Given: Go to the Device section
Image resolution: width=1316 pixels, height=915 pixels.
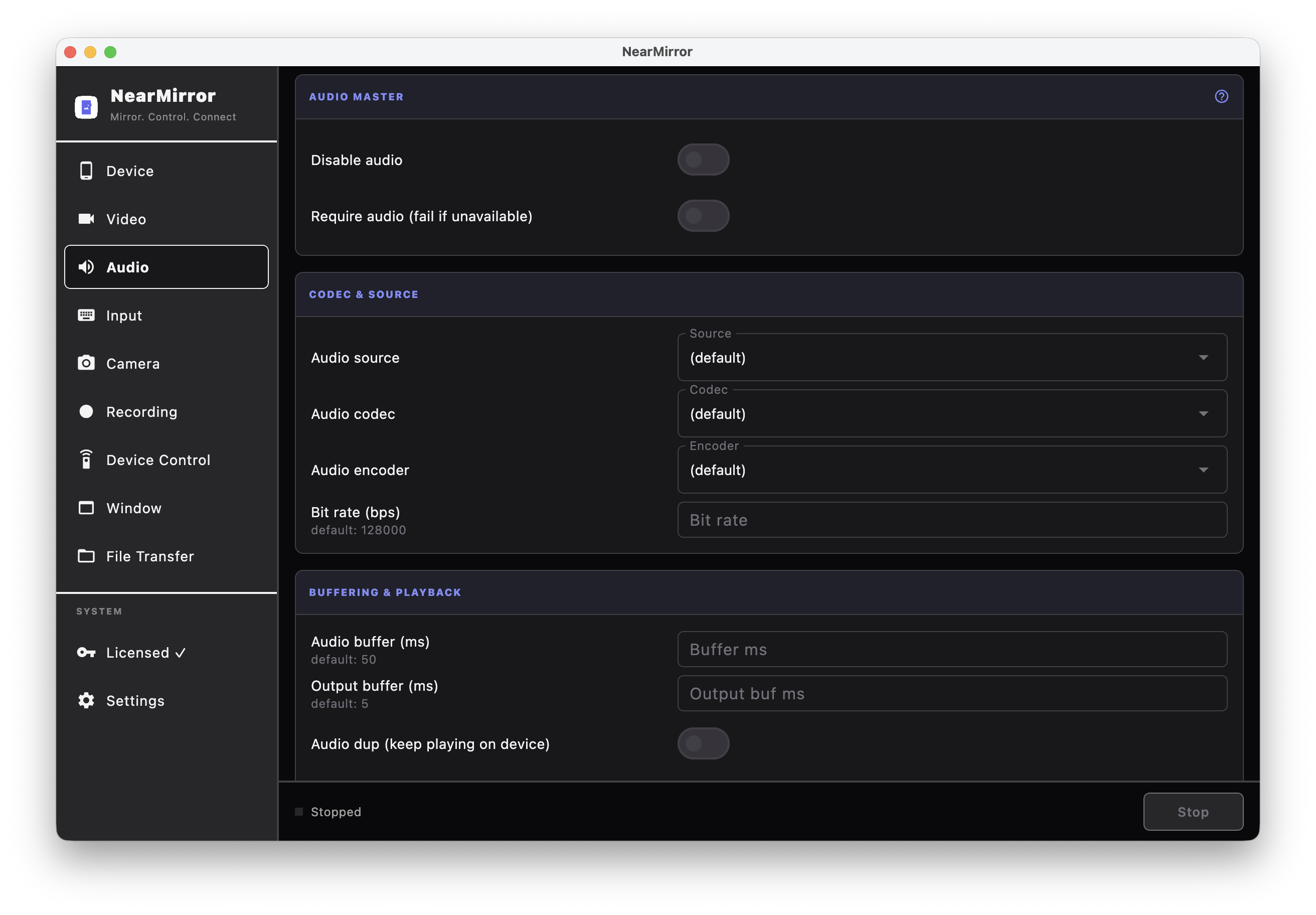Looking at the screenshot, I should click(x=166, y=171).
